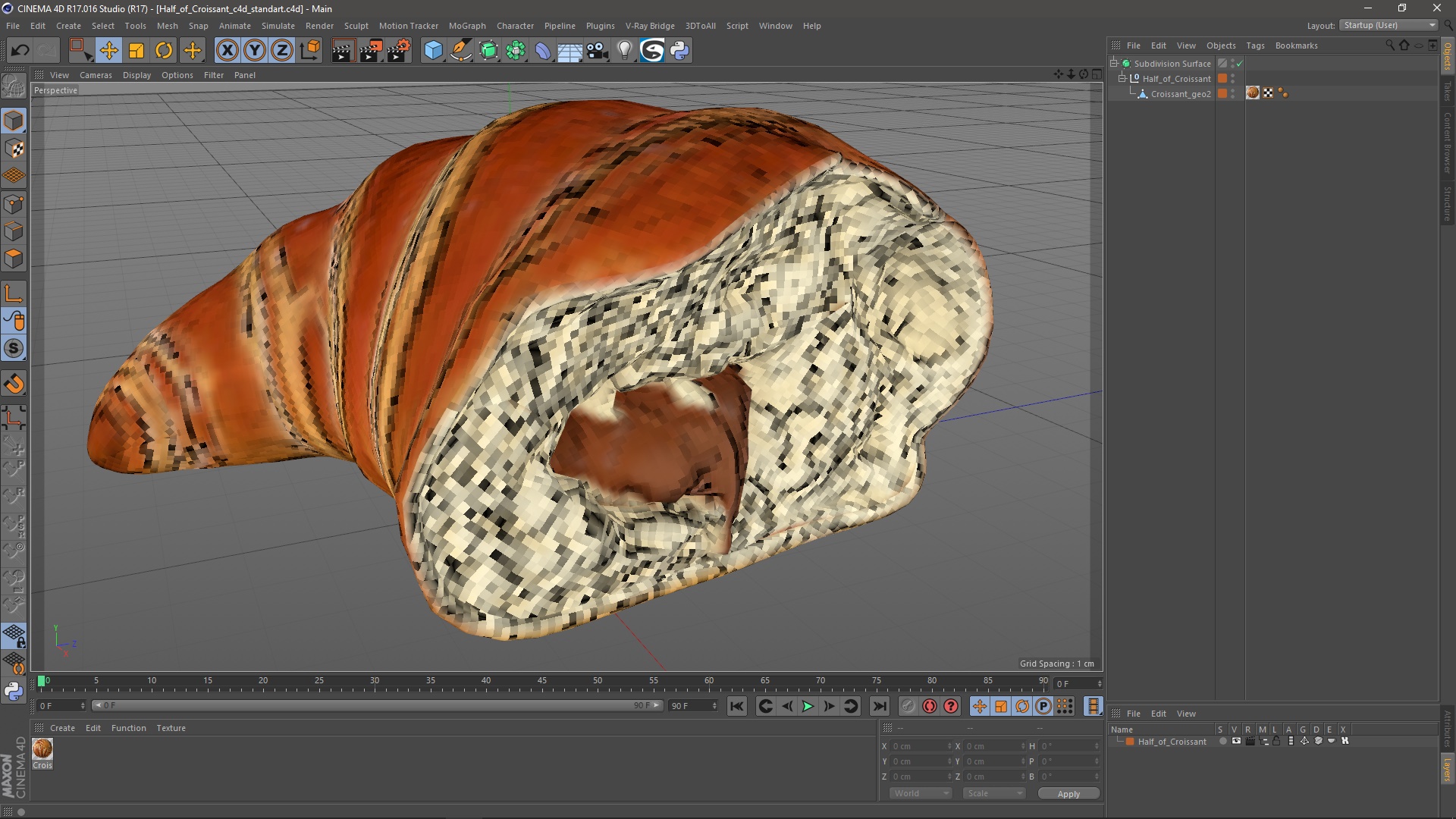Add a Floor environment object
This screenshot has width=1456, height=819.
point(570,51)
